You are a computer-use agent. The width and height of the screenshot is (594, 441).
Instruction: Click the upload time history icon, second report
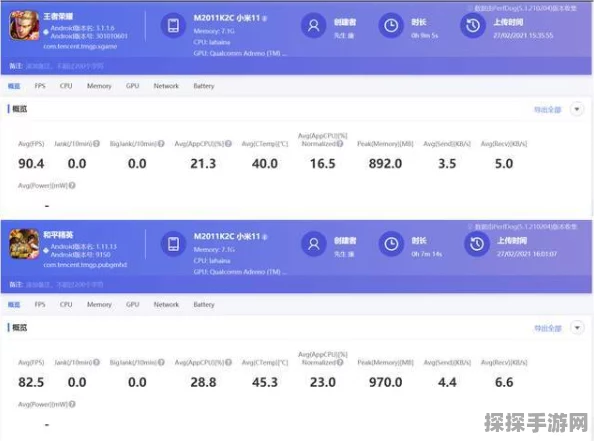tap(477, 244)
